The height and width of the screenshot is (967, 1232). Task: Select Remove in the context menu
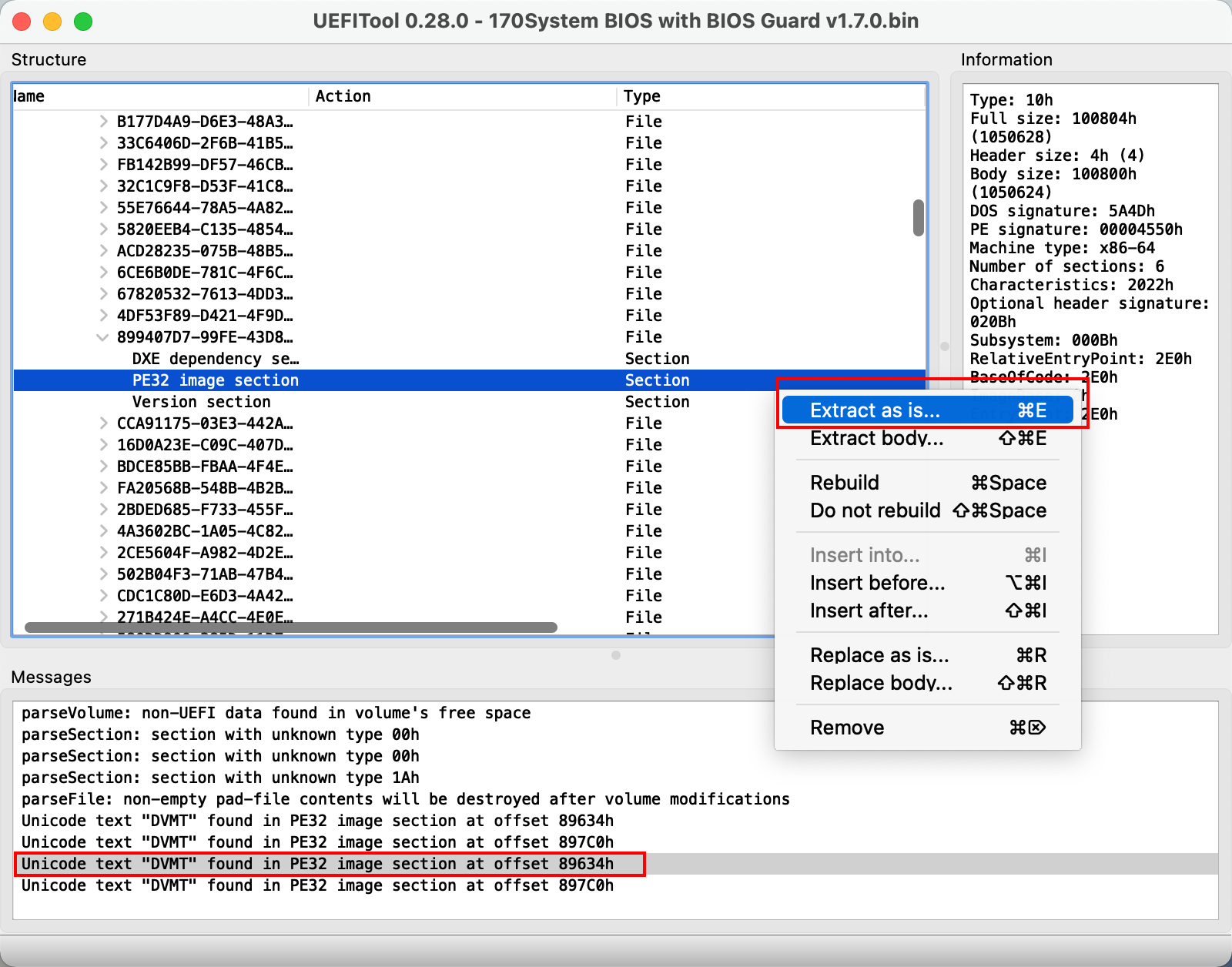928,728
